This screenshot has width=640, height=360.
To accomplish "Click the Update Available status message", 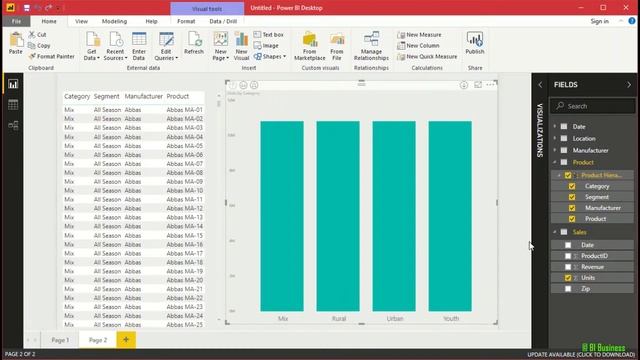I will click(581, 355).
